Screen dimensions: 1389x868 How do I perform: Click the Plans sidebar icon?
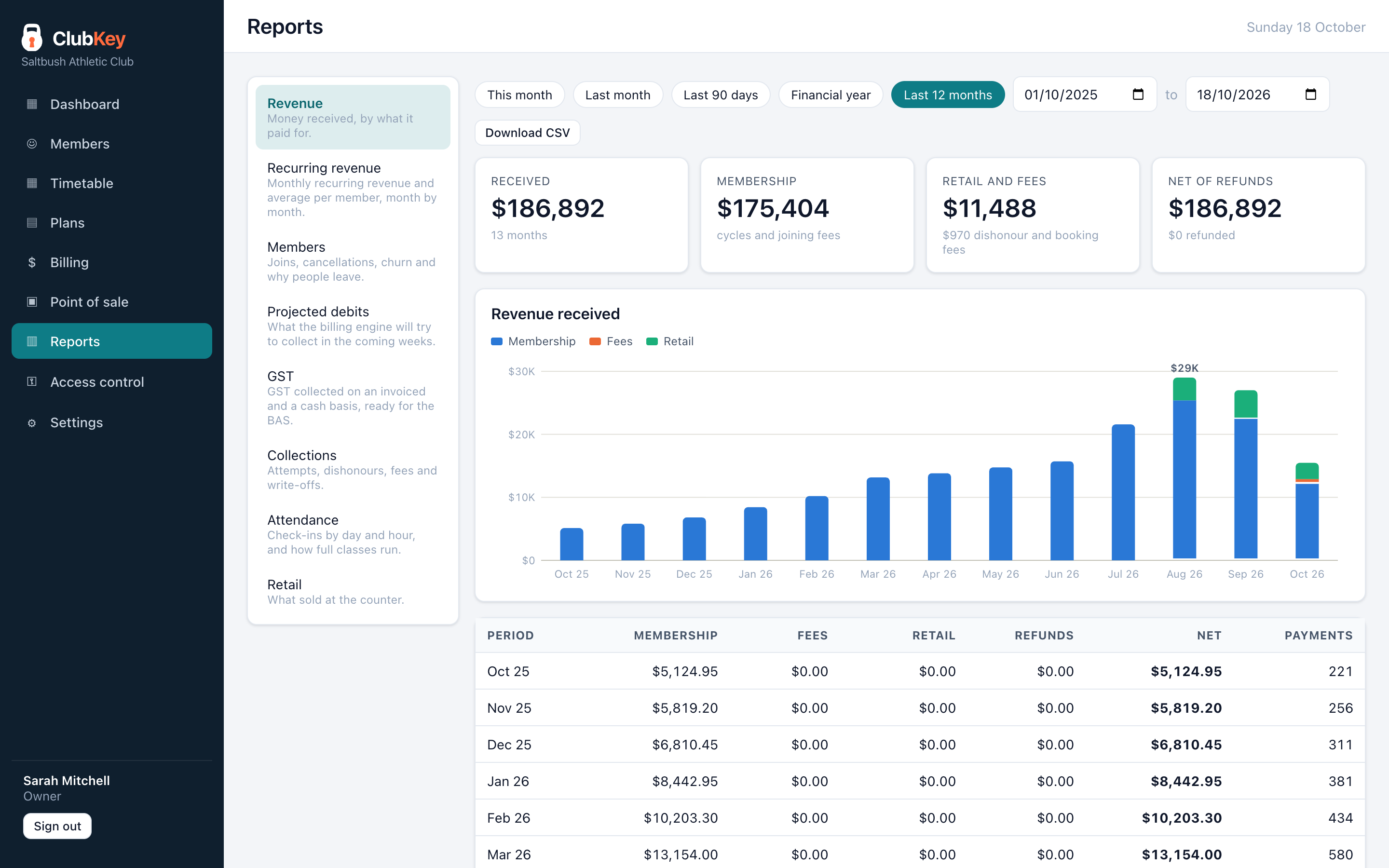coord(32,223)
